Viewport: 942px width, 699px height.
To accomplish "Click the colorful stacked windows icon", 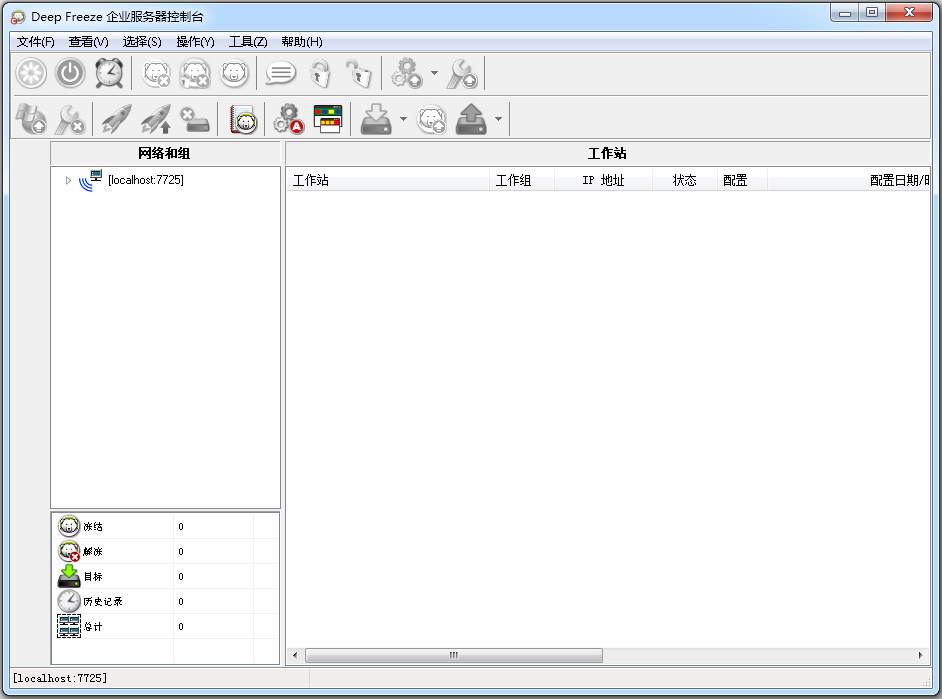I will click(328, 119).
